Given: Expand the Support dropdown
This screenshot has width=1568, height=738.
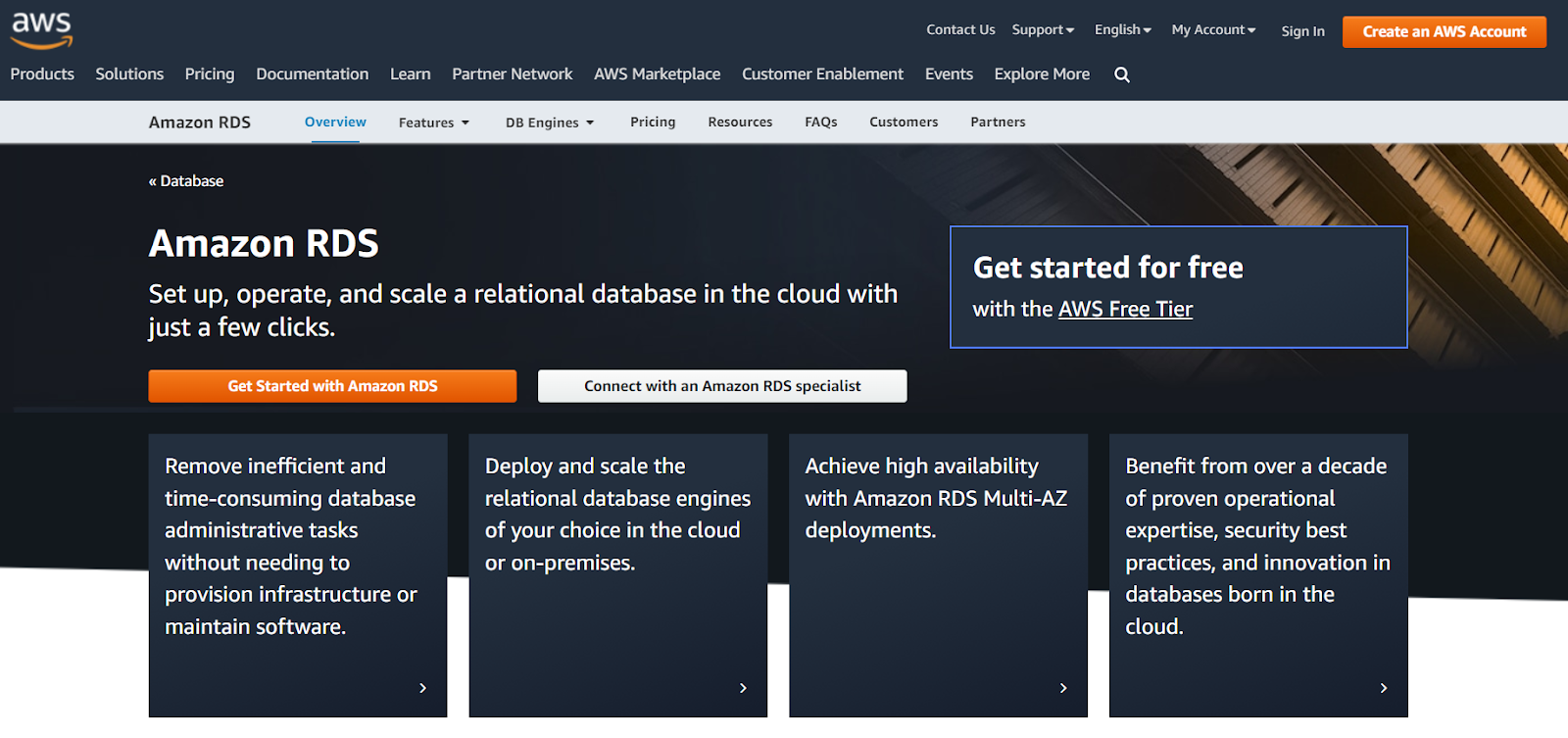Looking at the screenshot, I should tap(1043, 30).
